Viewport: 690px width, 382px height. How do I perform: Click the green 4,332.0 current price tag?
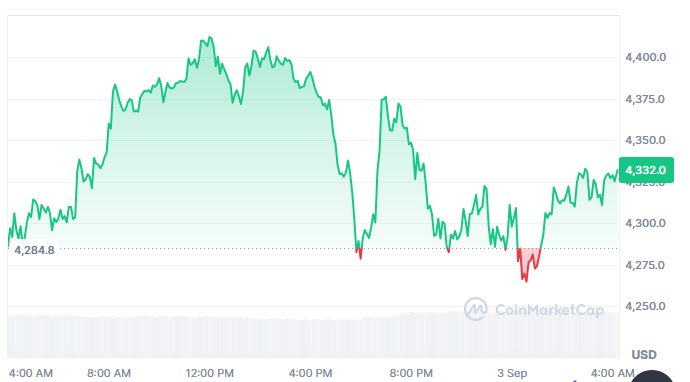tap(646, 170)
